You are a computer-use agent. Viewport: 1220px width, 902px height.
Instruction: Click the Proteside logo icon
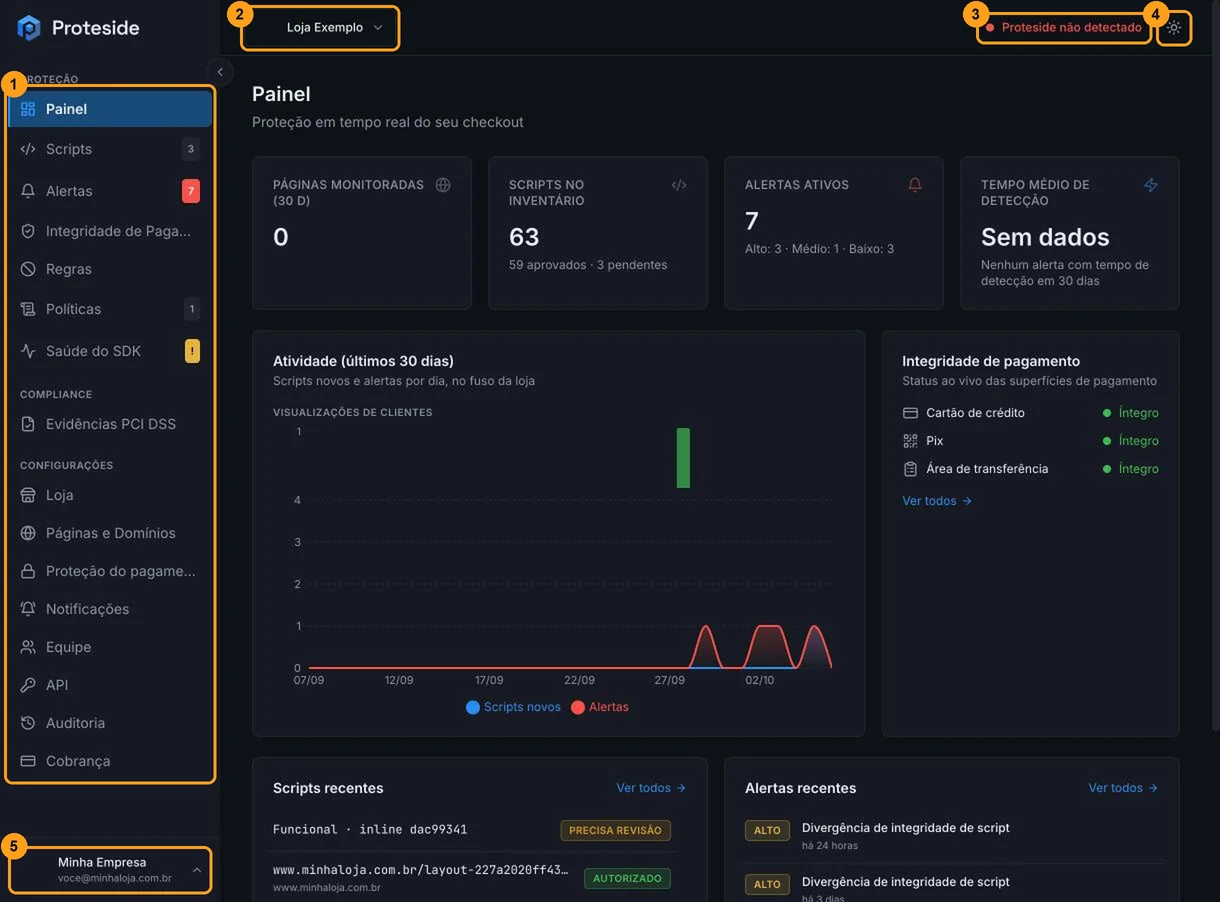click(x=29, y=28)
